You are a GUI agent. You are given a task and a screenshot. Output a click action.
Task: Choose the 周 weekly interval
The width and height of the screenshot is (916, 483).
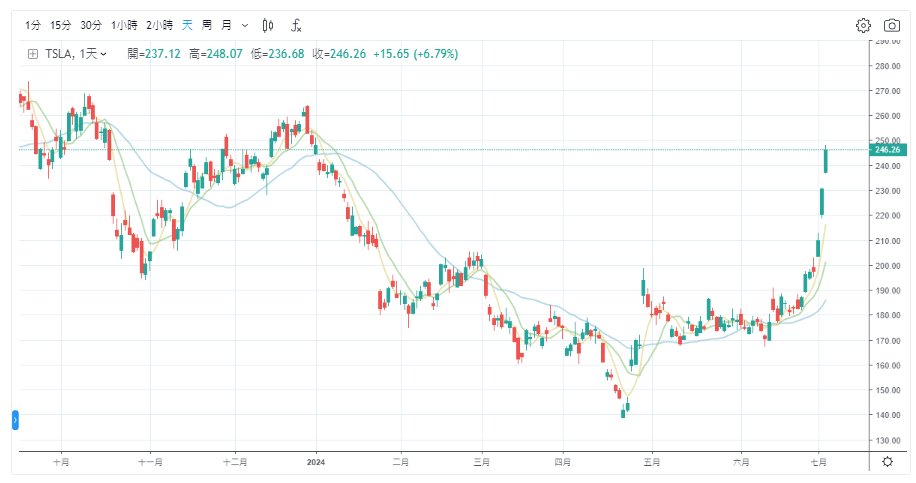[x=206, y=25]
